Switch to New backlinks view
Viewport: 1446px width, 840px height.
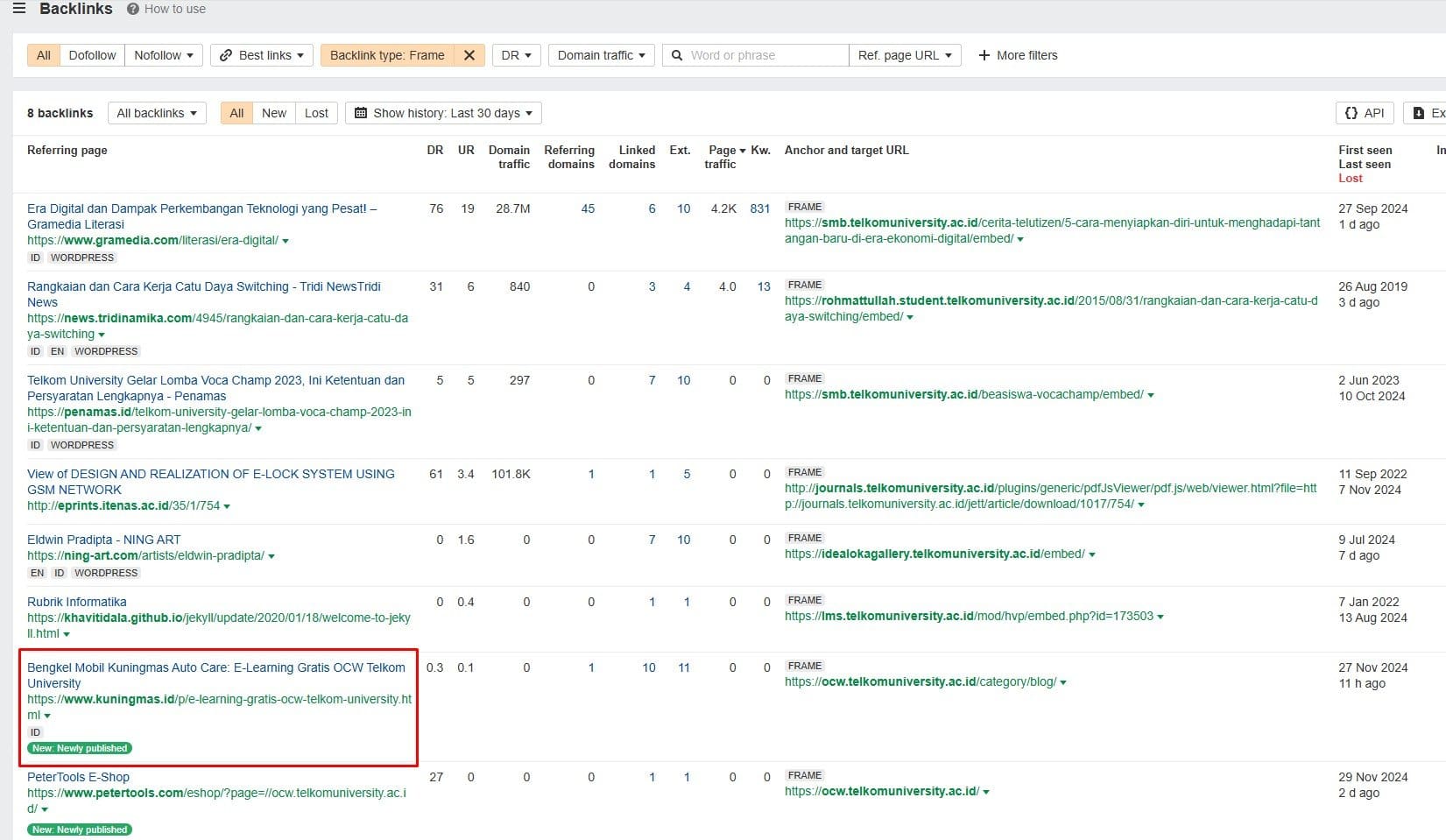(x=273, y=112)
